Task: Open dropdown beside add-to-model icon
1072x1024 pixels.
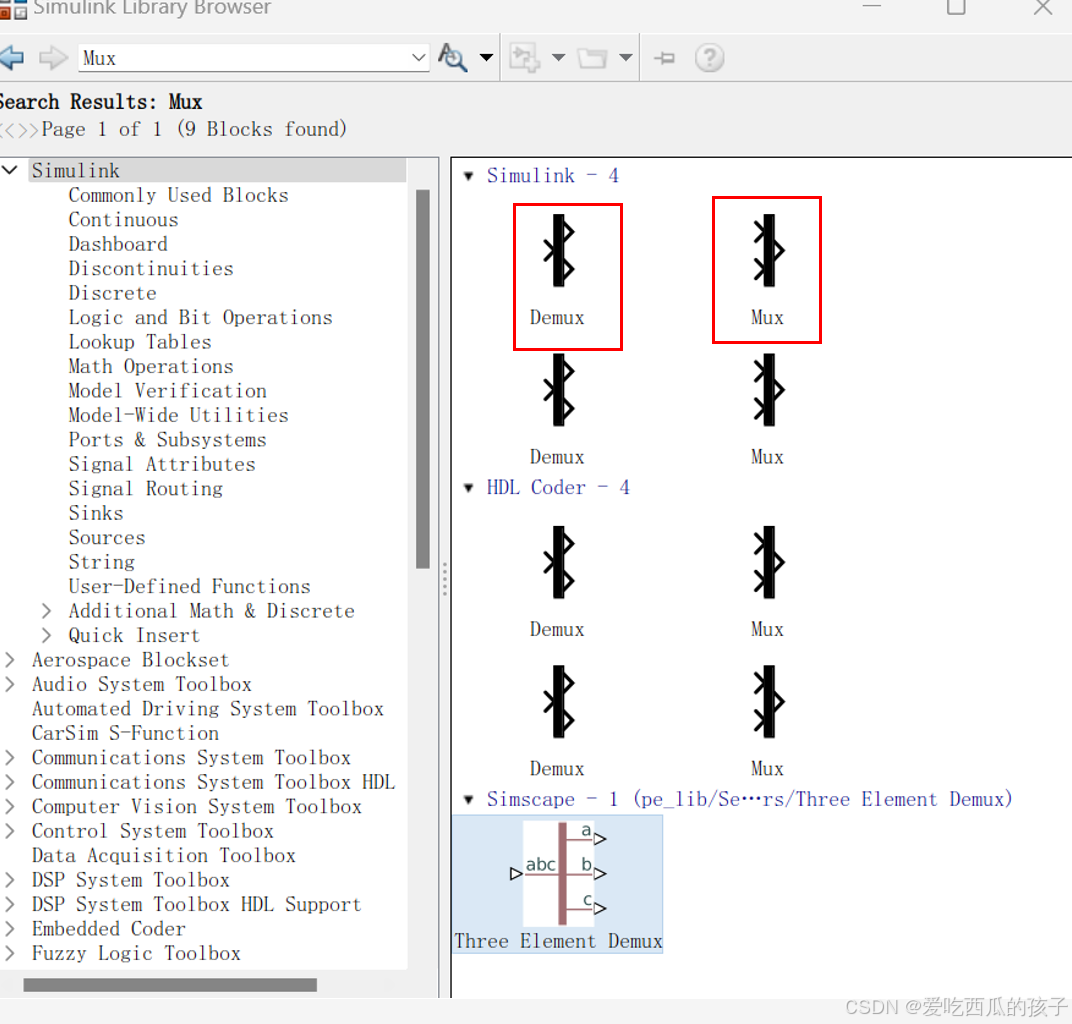Action: click(559, 57)
